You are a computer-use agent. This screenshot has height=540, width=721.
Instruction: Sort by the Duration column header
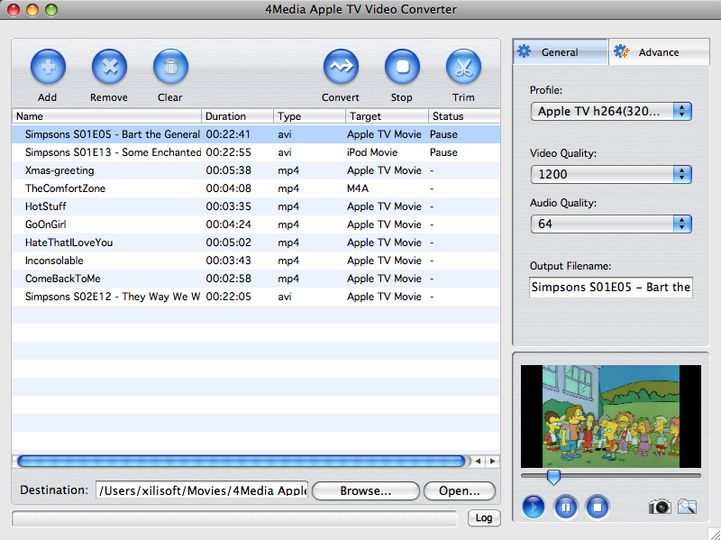237,116
